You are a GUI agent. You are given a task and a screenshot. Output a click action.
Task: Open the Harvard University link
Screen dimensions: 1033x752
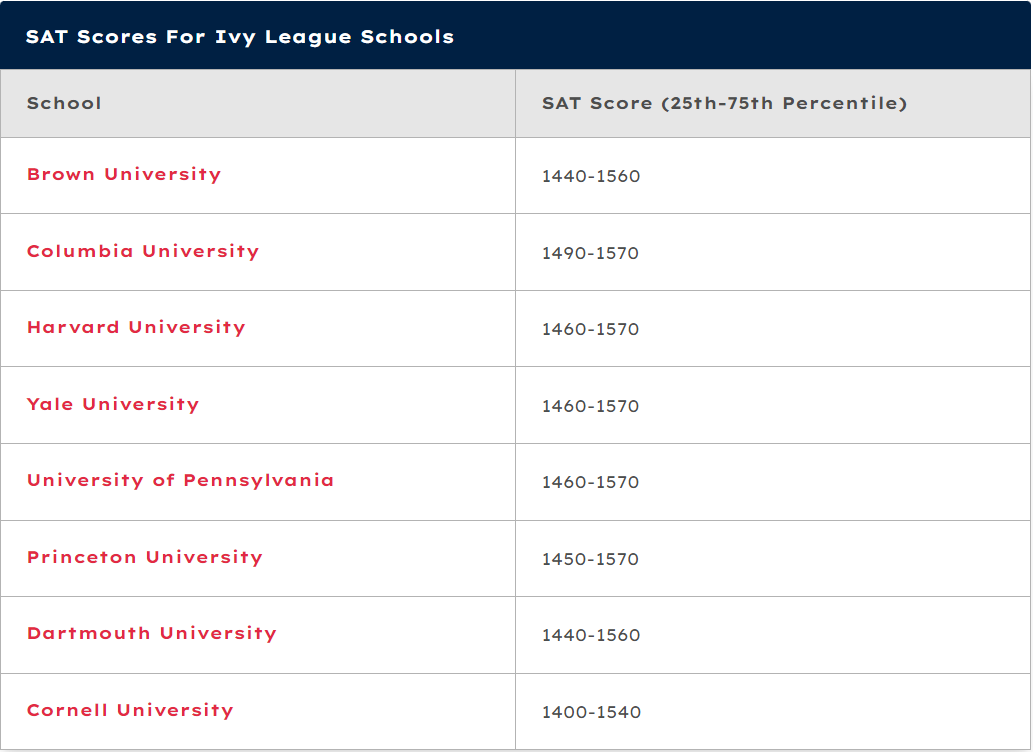[136, 328]
